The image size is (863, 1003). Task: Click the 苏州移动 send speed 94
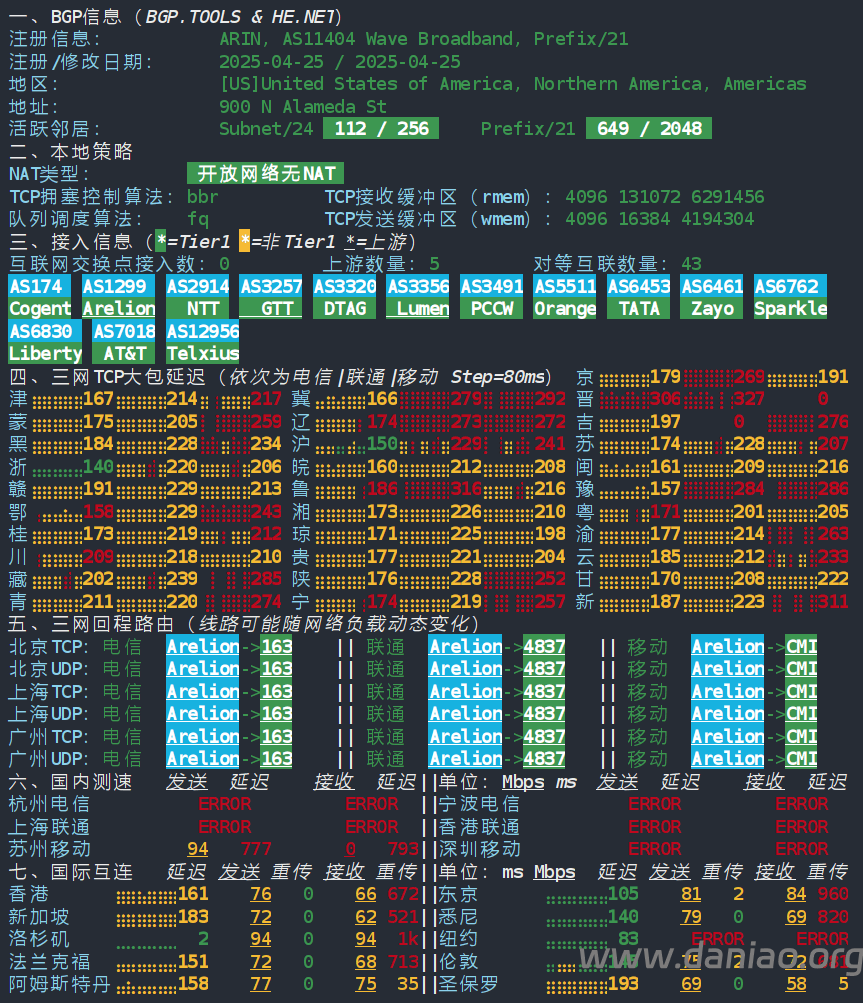pos(198,849)
